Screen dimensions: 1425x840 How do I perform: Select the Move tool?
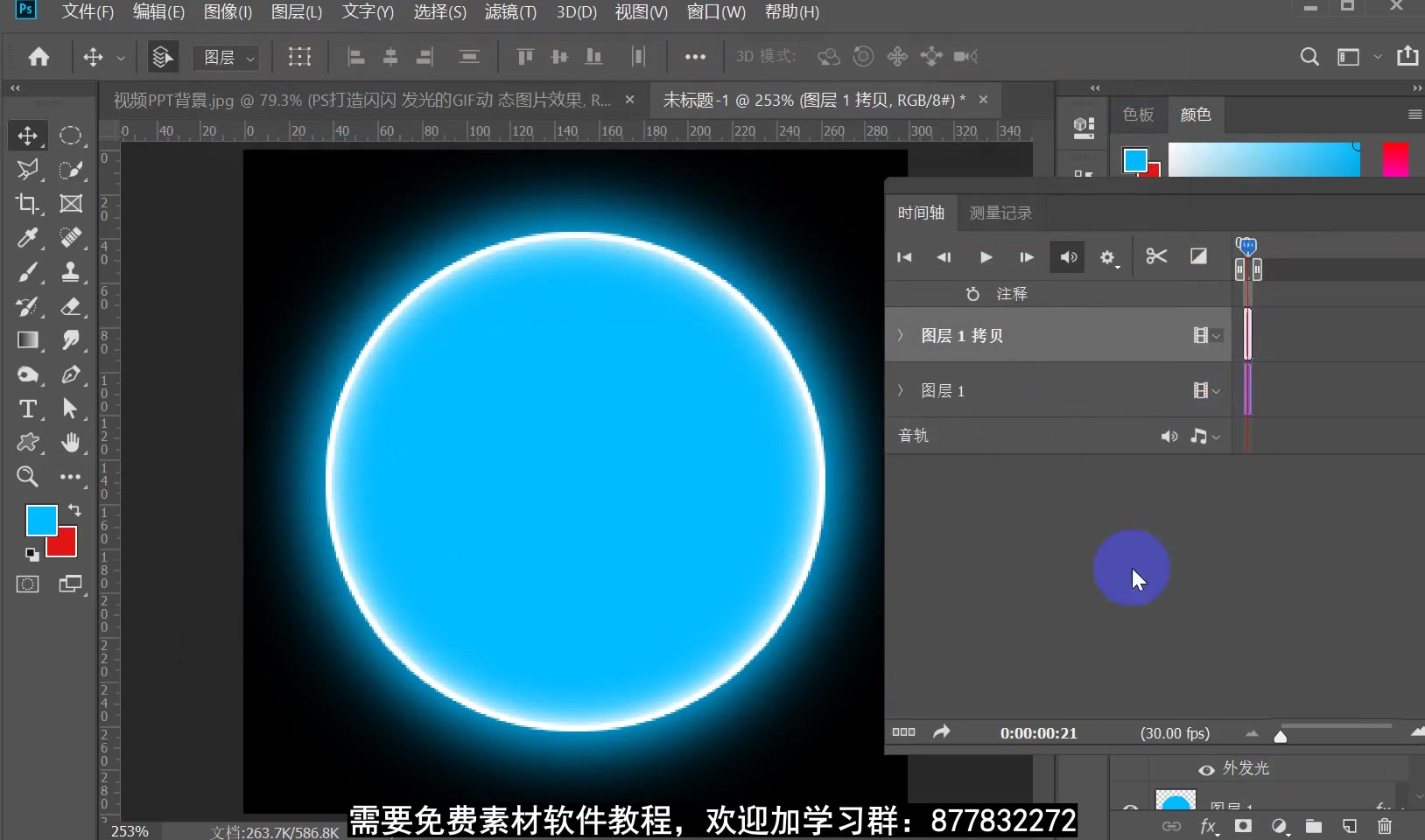(27, 136)
